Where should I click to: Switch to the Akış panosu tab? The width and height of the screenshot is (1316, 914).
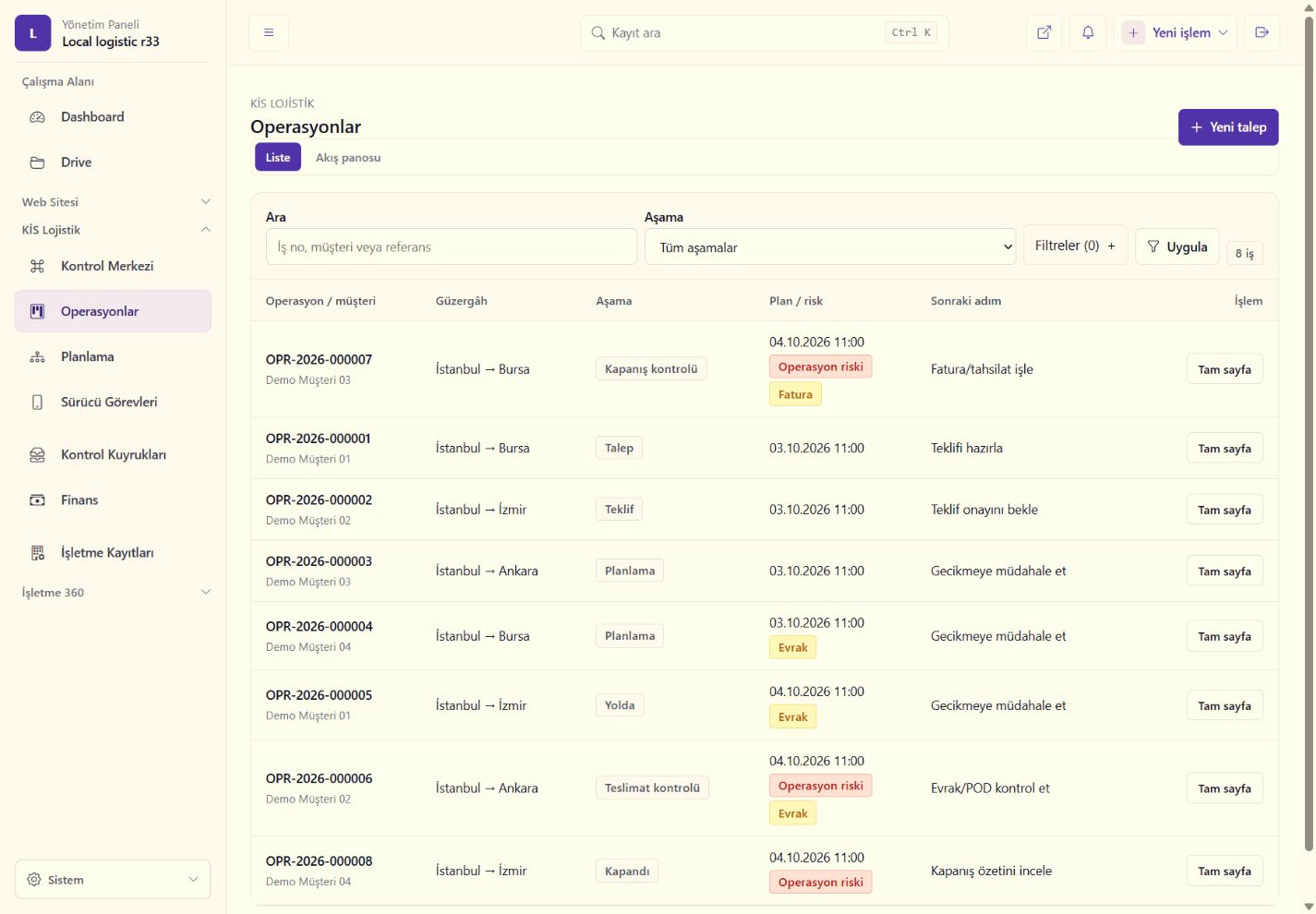(348, 158)
